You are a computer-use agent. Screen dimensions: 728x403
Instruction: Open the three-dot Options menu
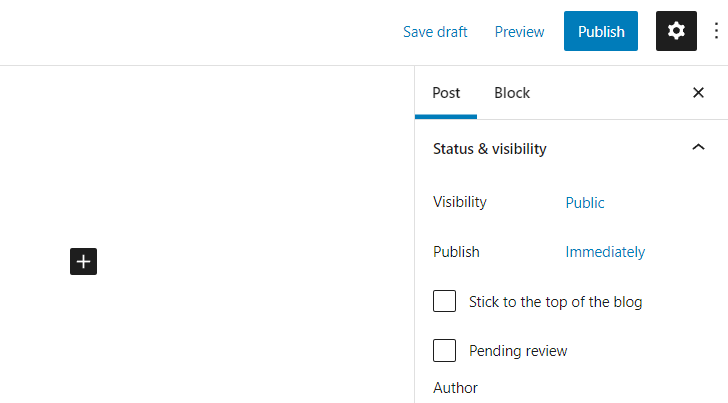tap(716, 31)
